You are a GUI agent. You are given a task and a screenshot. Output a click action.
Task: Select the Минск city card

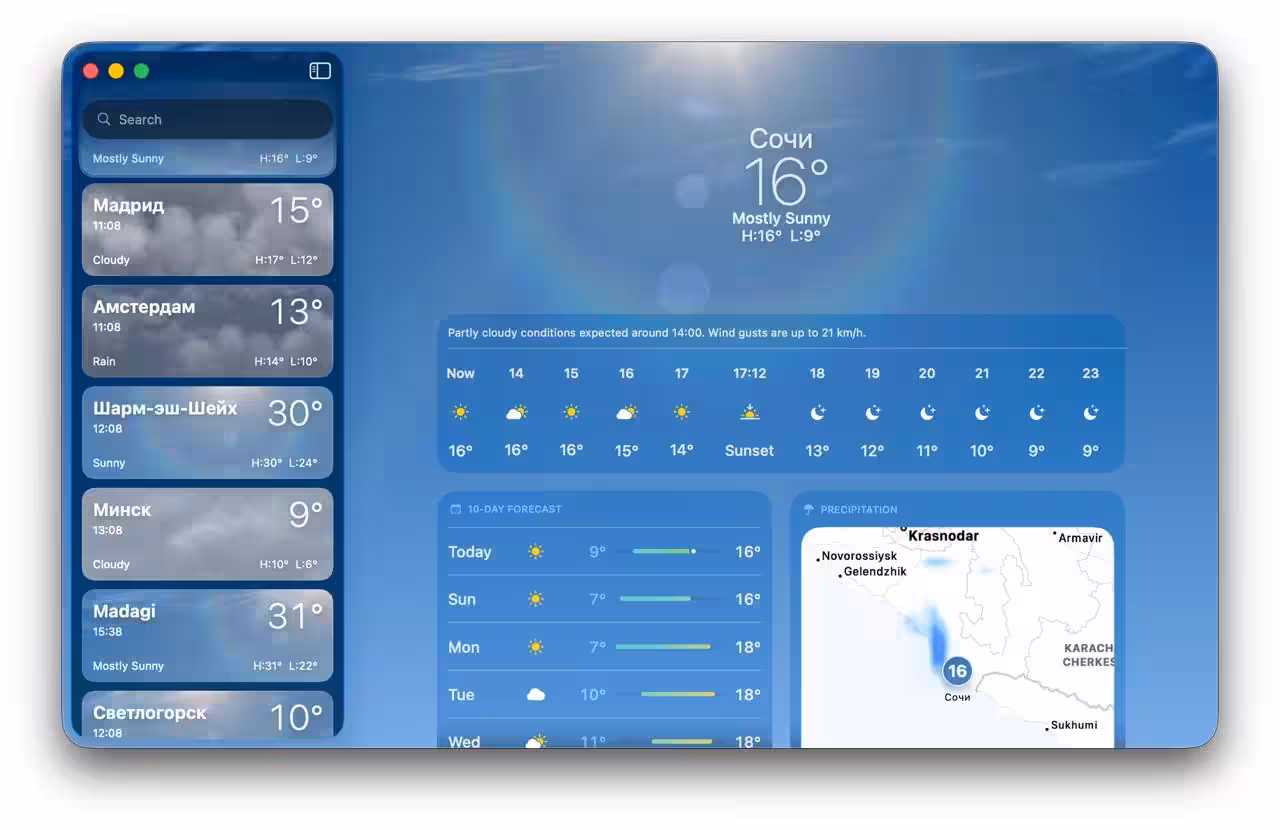click(207, 533)
